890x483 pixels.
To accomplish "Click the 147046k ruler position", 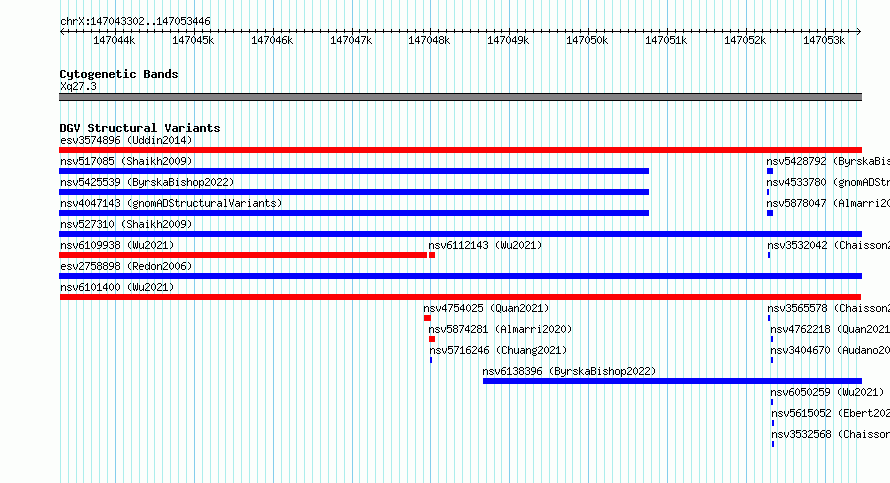I will coord(272,40).
